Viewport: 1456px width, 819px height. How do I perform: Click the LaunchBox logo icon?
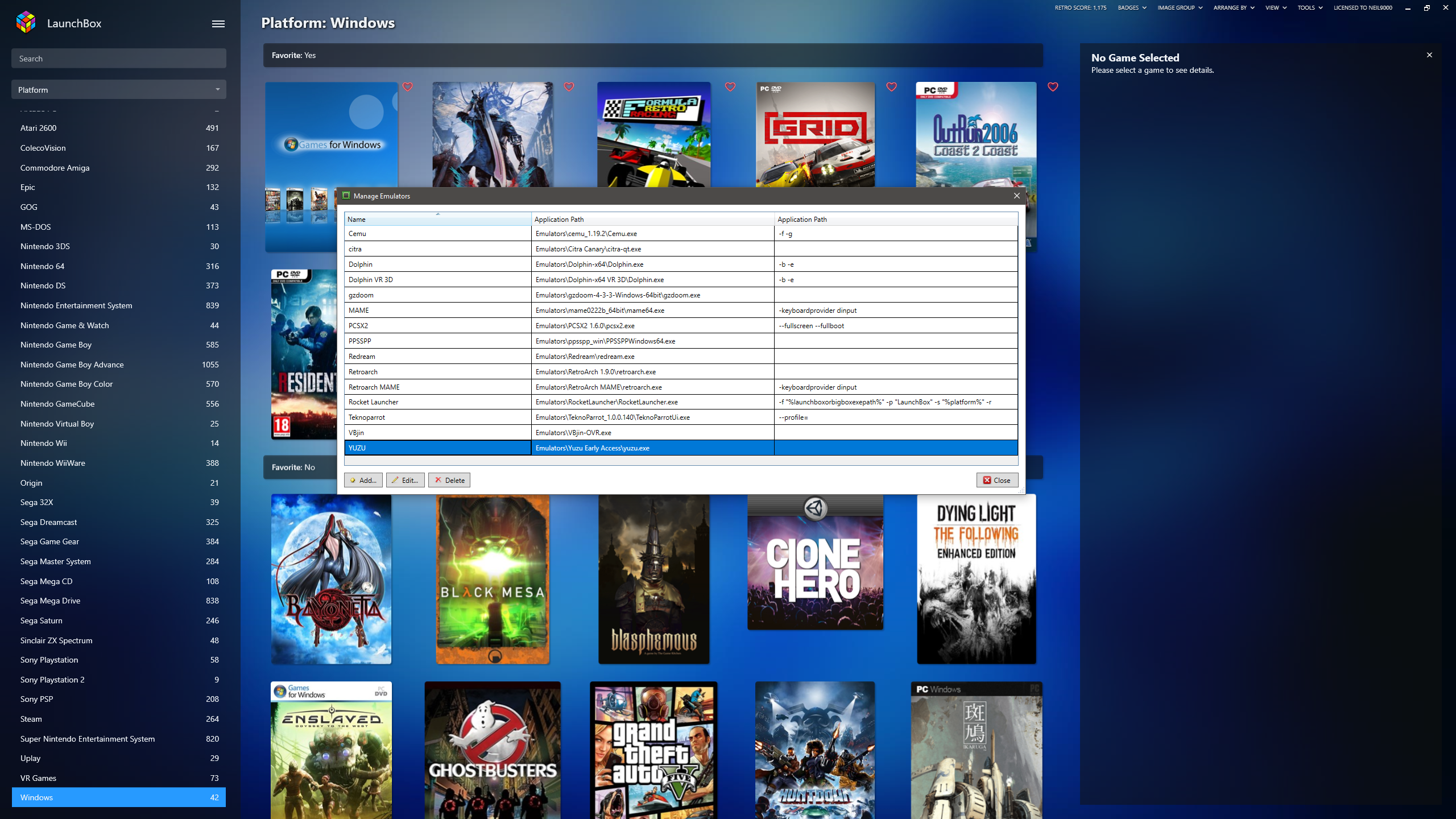coord(26,23)
